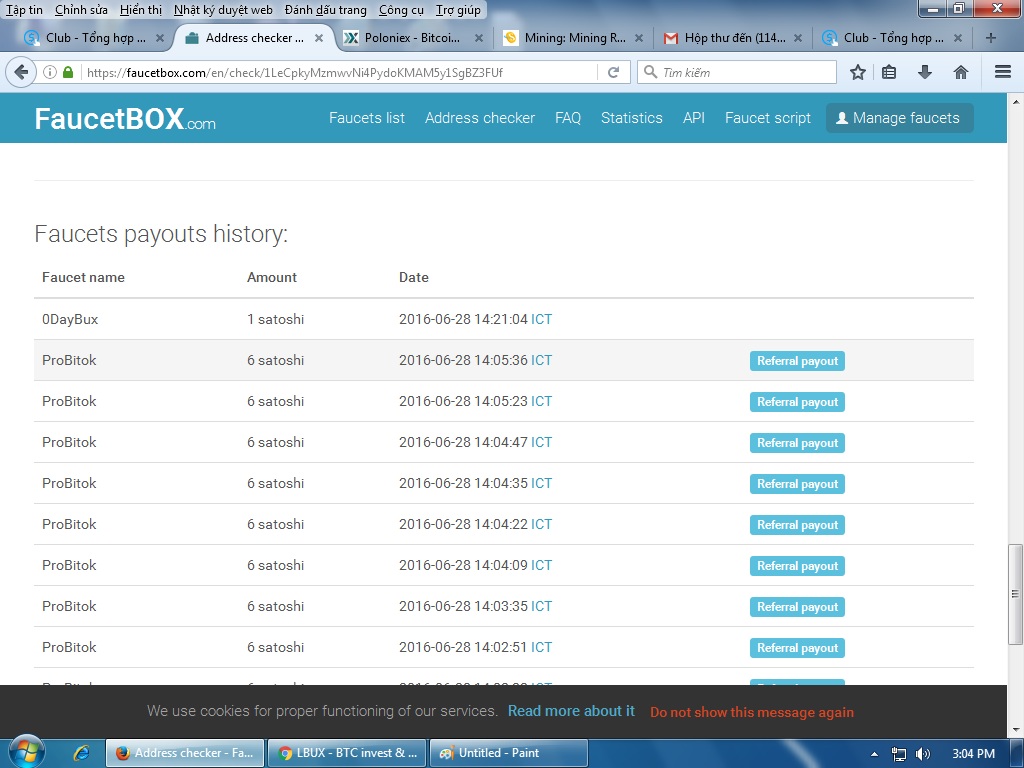Viewport: 1024px width, 768px height.
Task: Click Do not show this message again
Action: pos(752,712)
